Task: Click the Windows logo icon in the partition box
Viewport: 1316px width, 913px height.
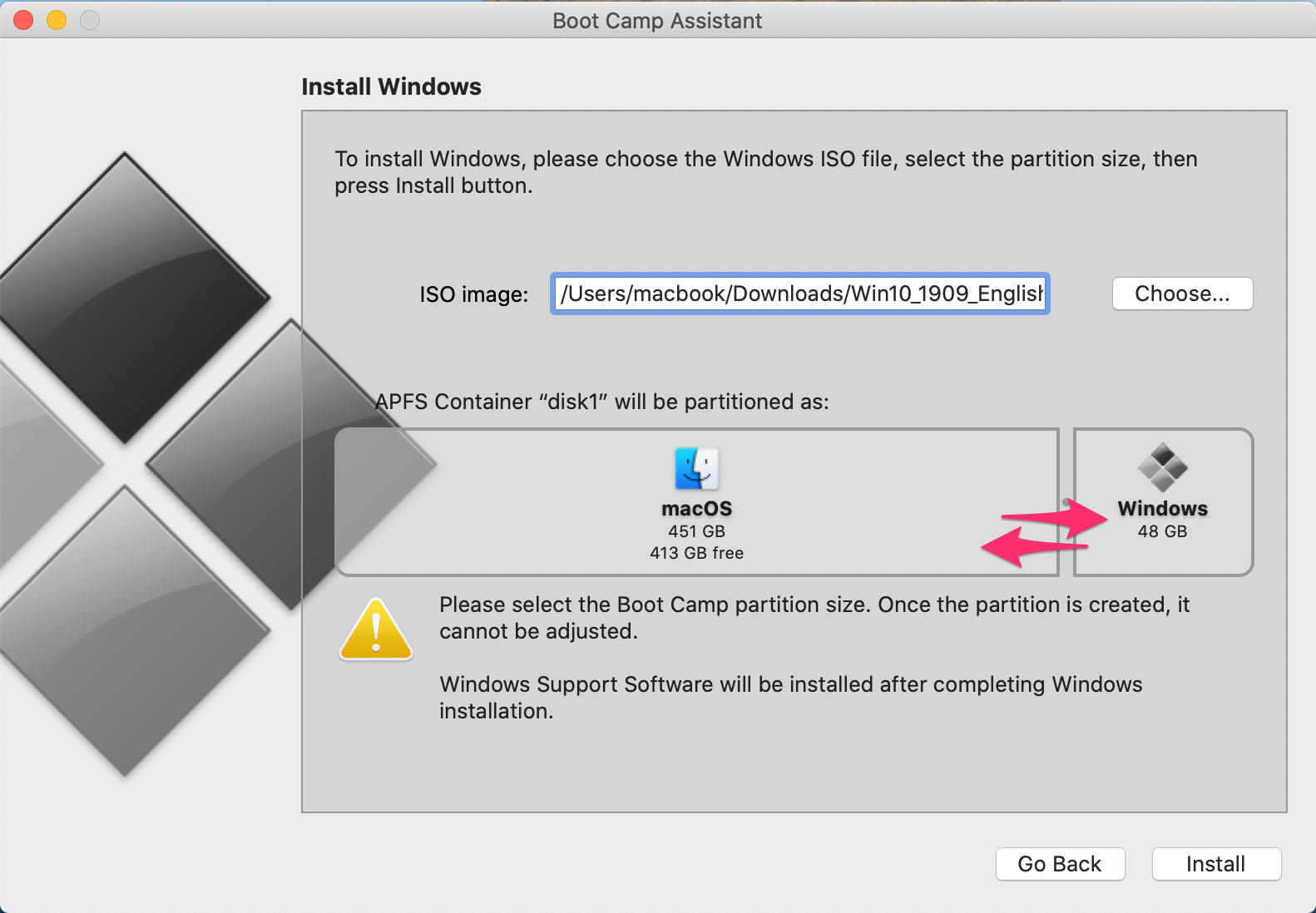Action: pos(1162,468)
